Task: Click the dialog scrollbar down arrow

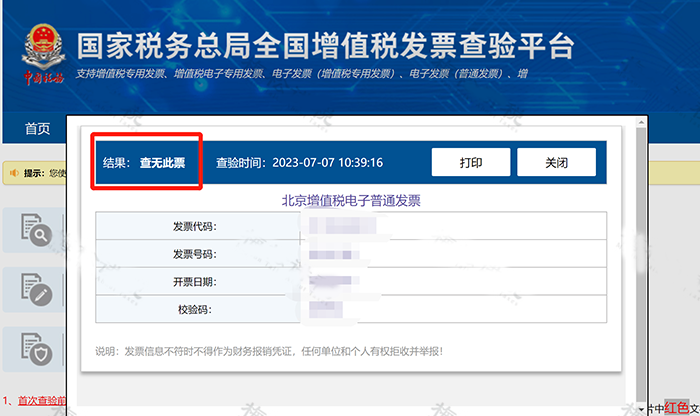Action: pyautogui.click(x=641, y=409)
